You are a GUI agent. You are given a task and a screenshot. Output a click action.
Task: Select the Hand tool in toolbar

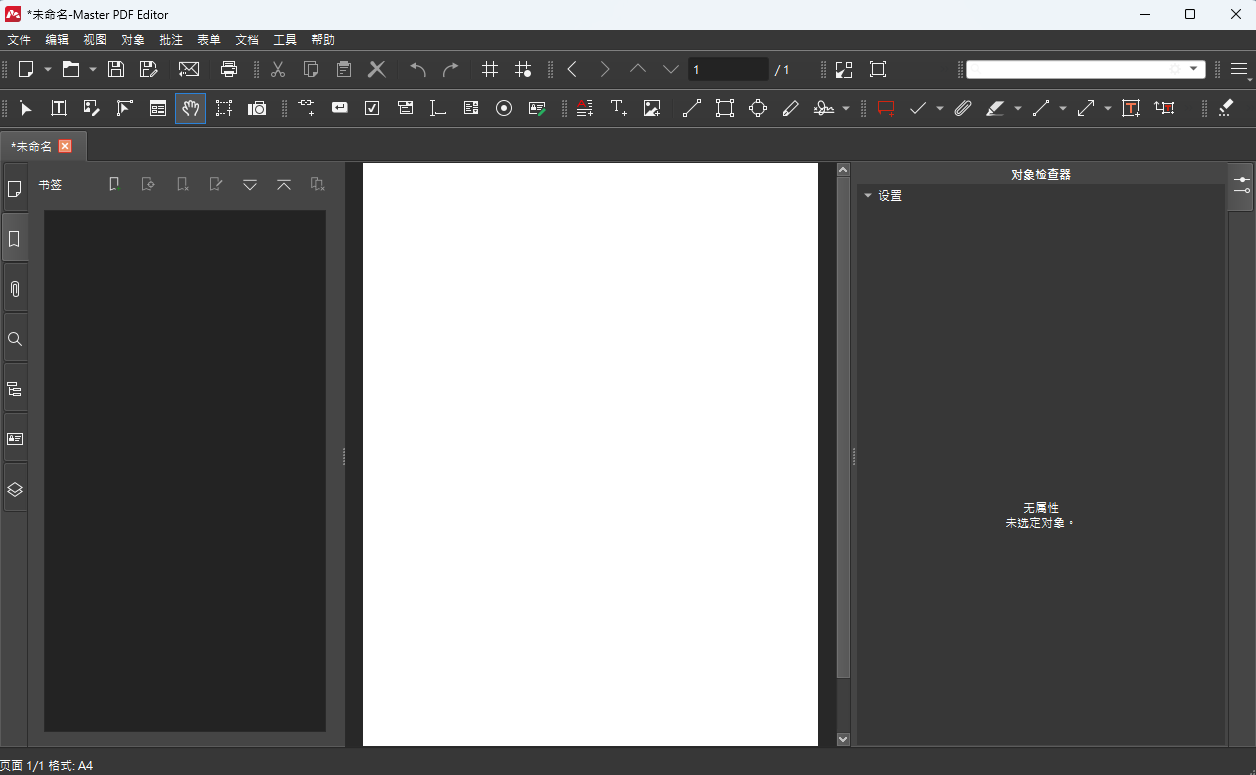[x=191, y=108]
